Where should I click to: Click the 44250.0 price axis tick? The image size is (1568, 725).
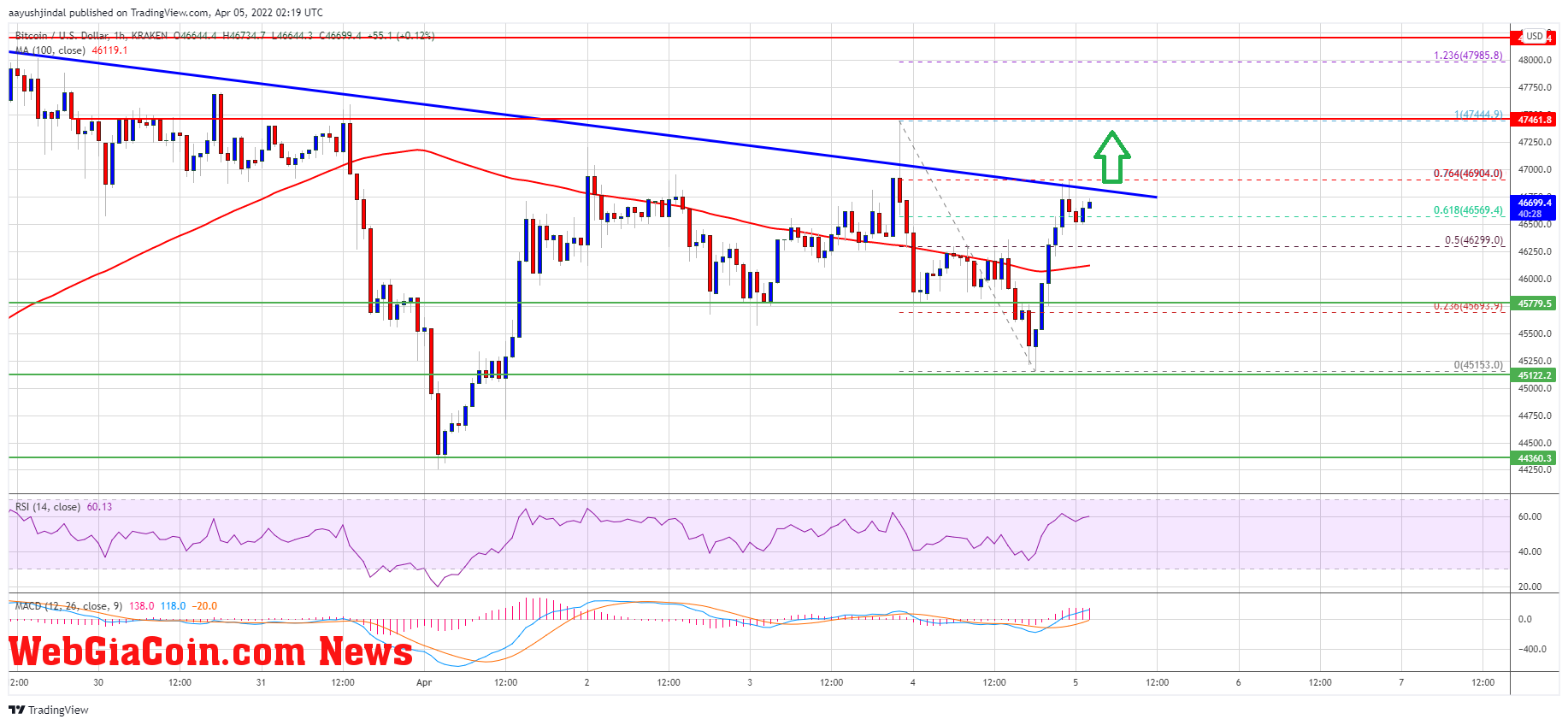(x=1535, y=470)
